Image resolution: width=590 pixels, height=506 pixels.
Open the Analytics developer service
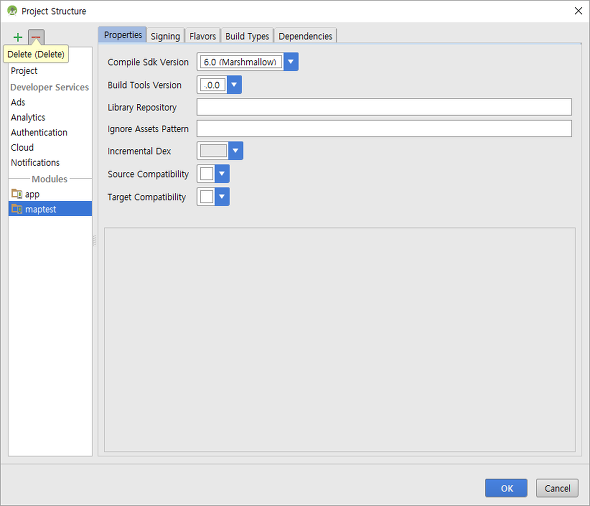28,117
